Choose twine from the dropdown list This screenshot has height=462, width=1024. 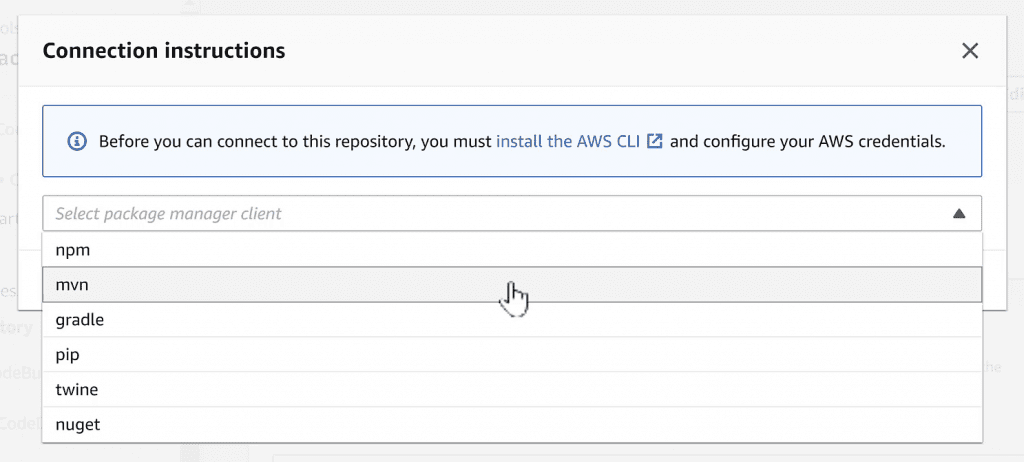click(77, 389)
